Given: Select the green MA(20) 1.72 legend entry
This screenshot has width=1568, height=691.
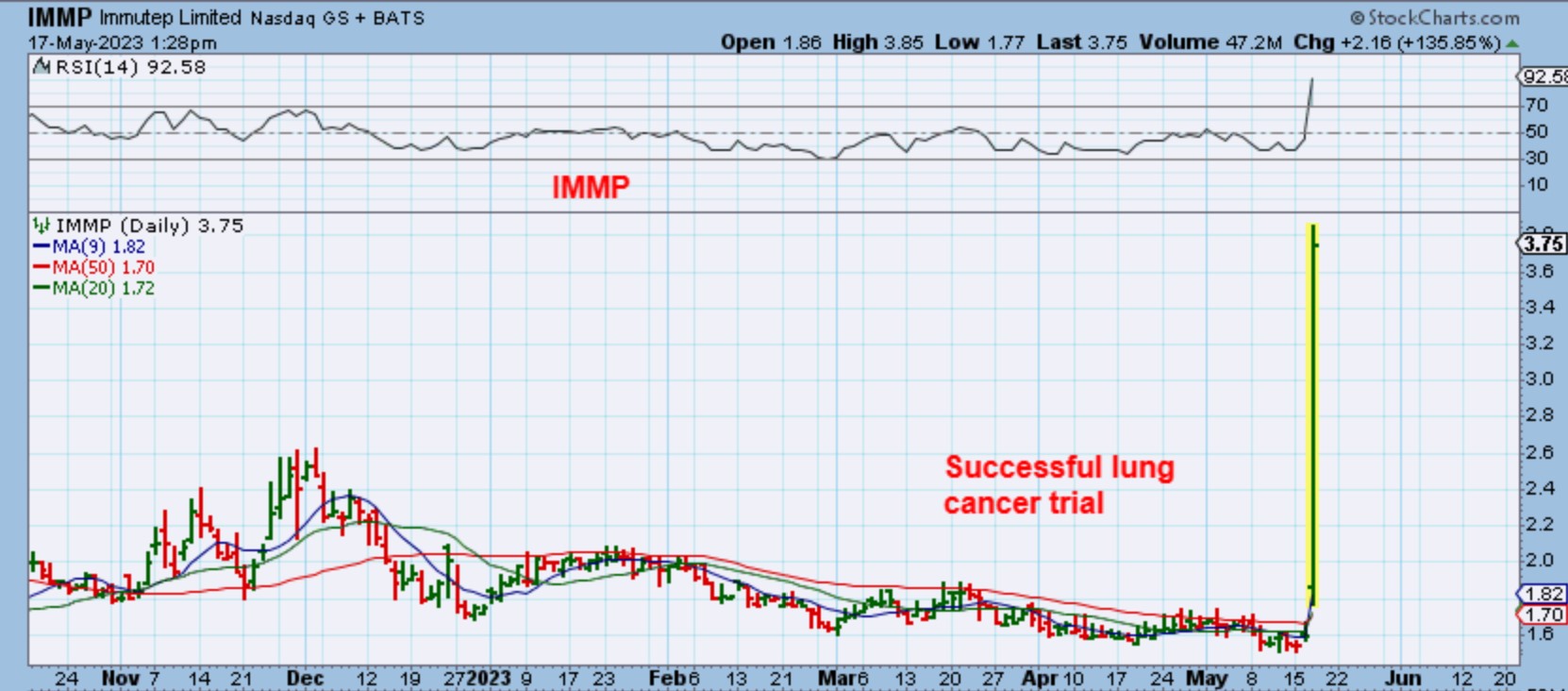Looking at the screenshot, I should [94, 288].
